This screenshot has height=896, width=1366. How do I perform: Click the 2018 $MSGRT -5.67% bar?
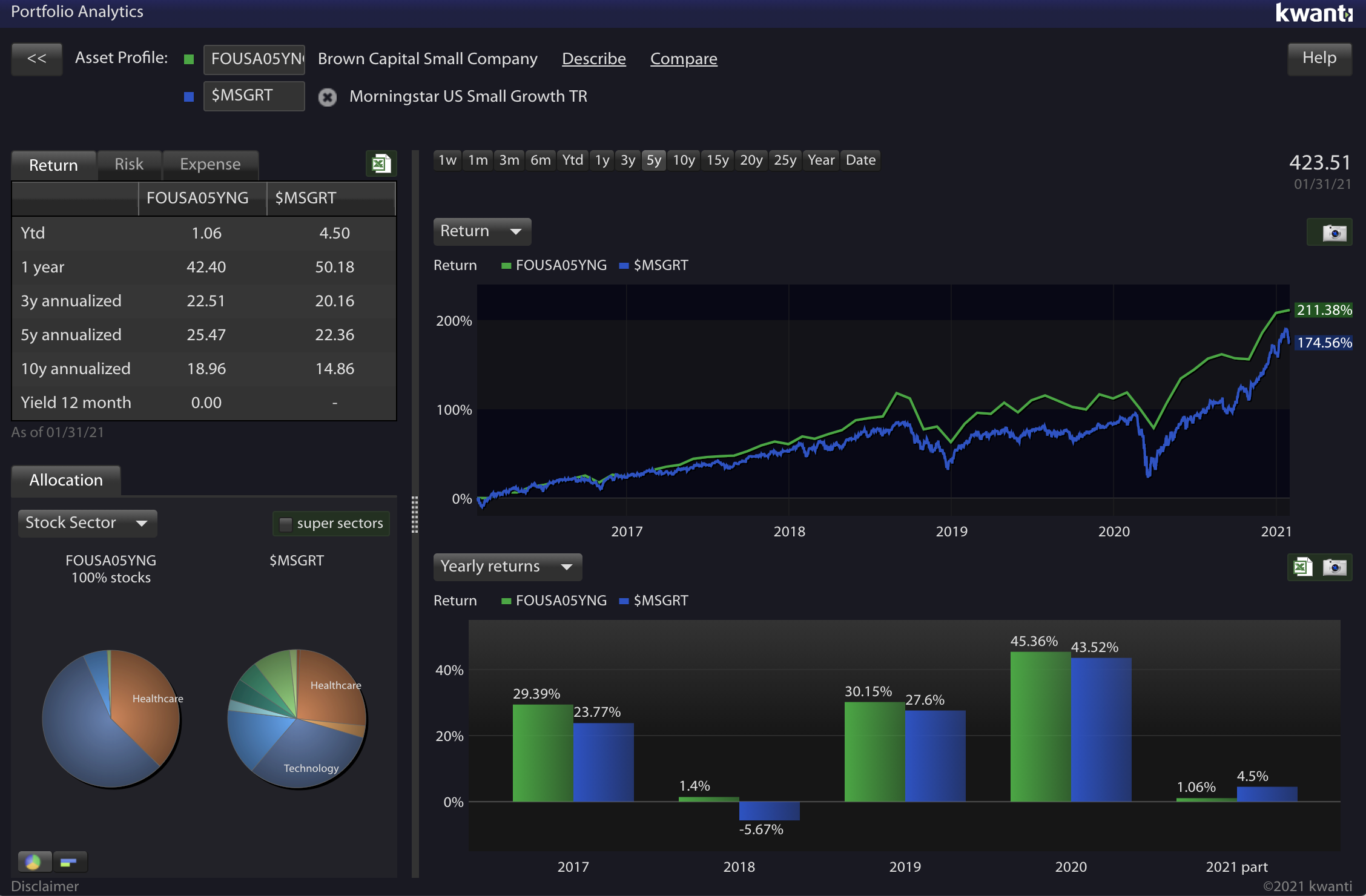coord(769,811)
